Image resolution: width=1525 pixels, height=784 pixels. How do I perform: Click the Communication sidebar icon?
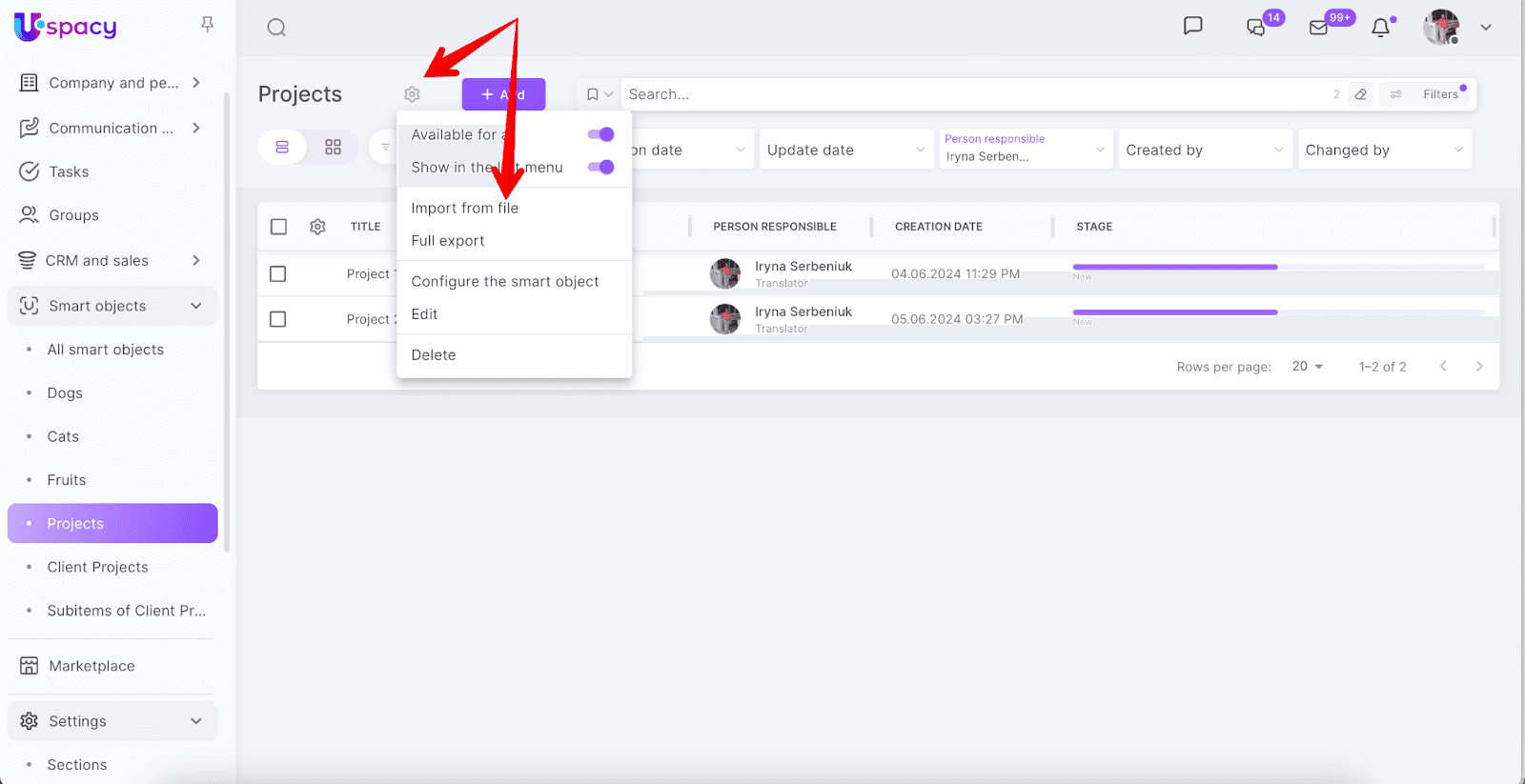pyautogui.click(x=30, y=128)
